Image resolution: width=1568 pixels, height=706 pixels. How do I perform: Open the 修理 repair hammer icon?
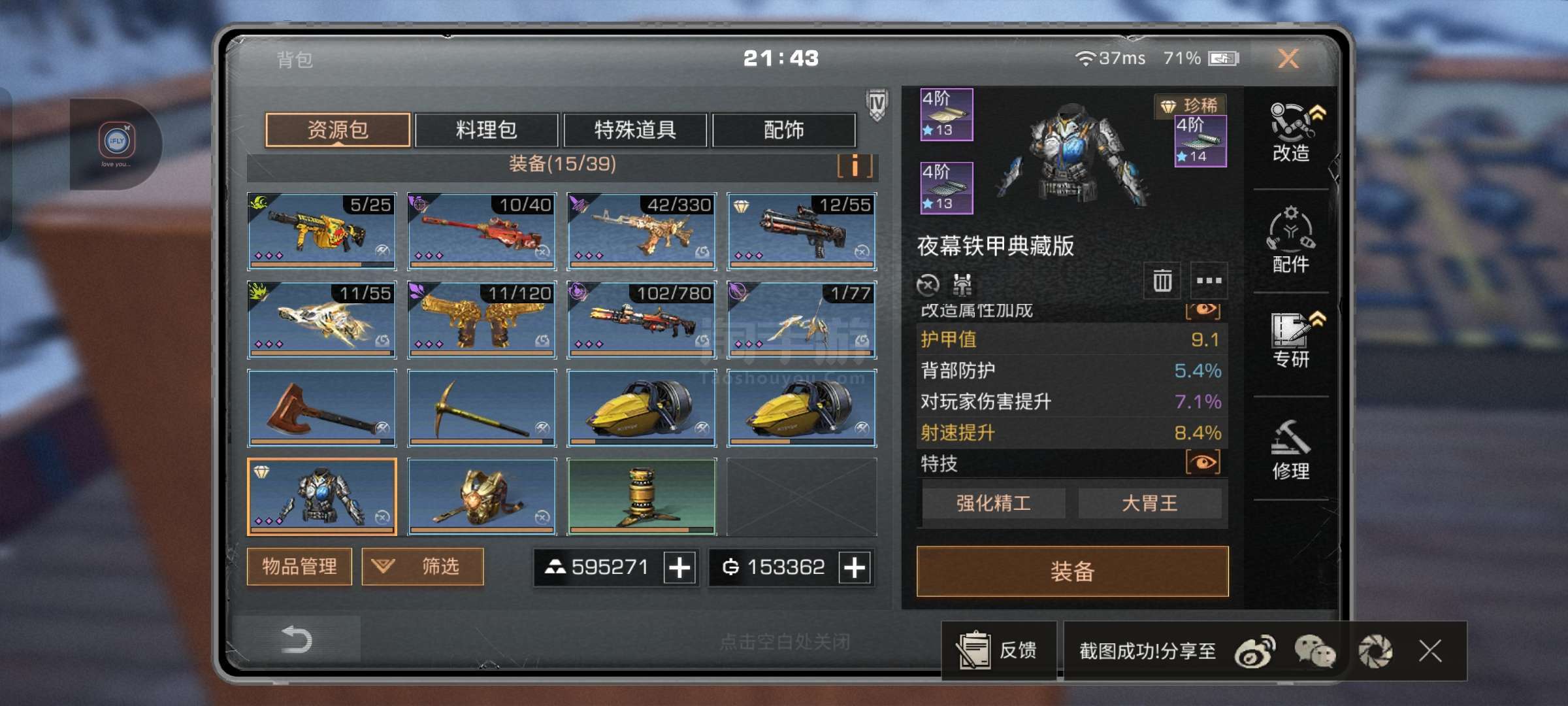point(1291,449)
